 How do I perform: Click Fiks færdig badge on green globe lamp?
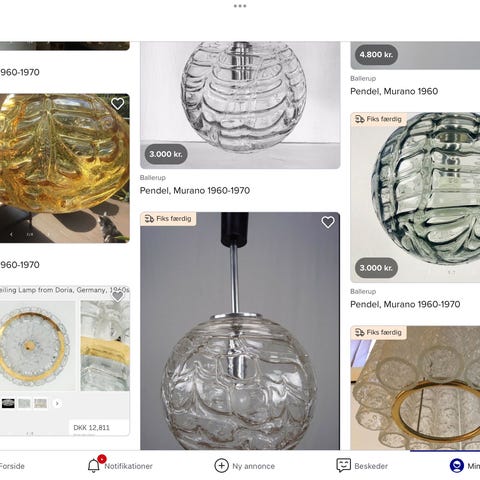378,119
